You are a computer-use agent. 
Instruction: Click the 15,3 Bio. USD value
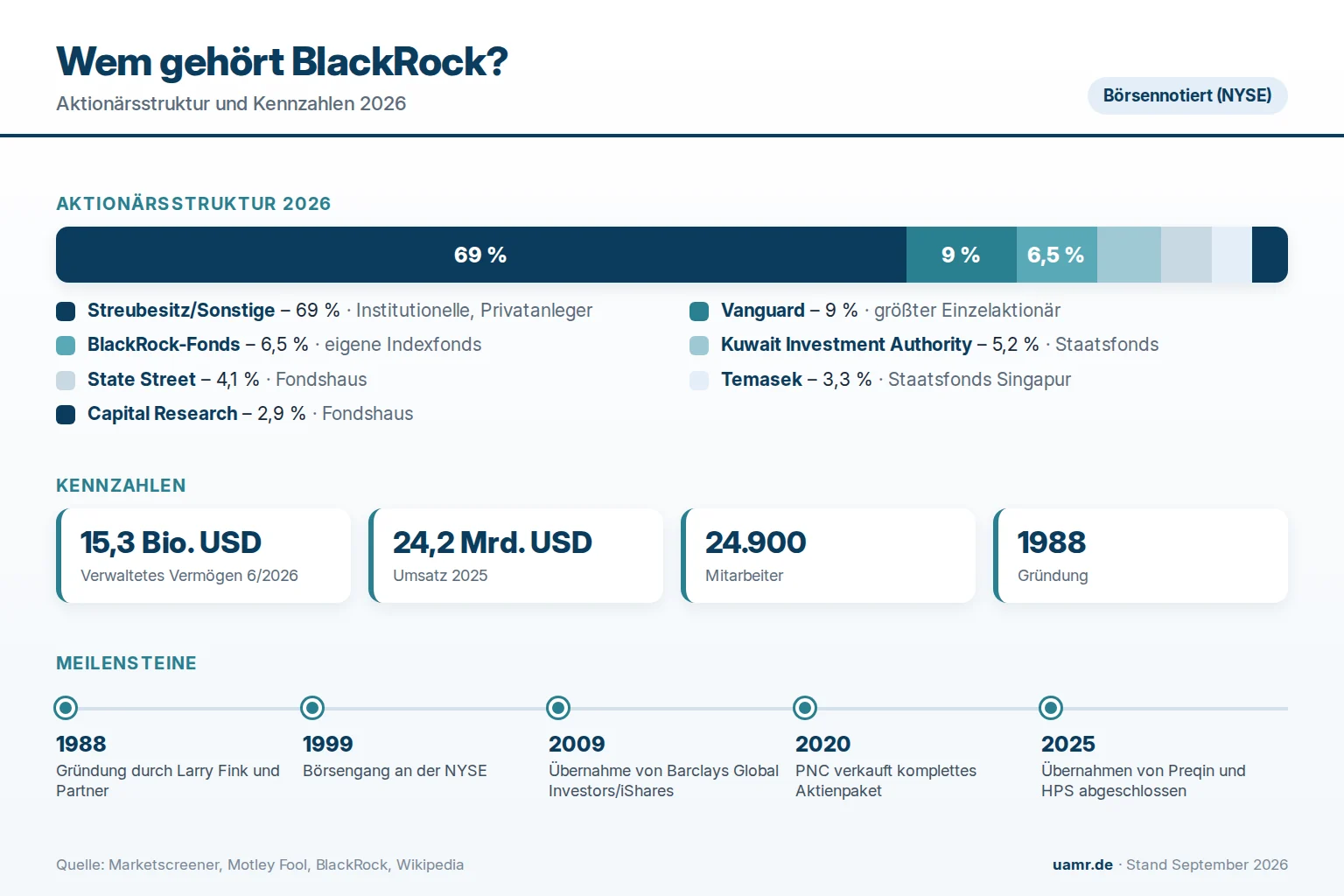[x=171, y=542]
